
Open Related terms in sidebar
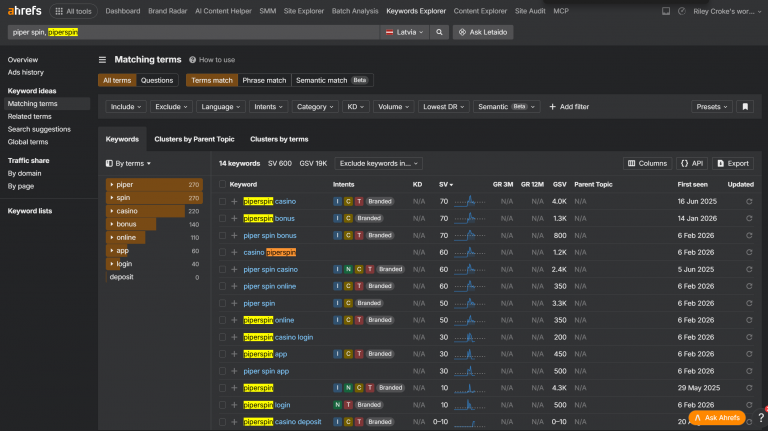(x=29, y=117)
